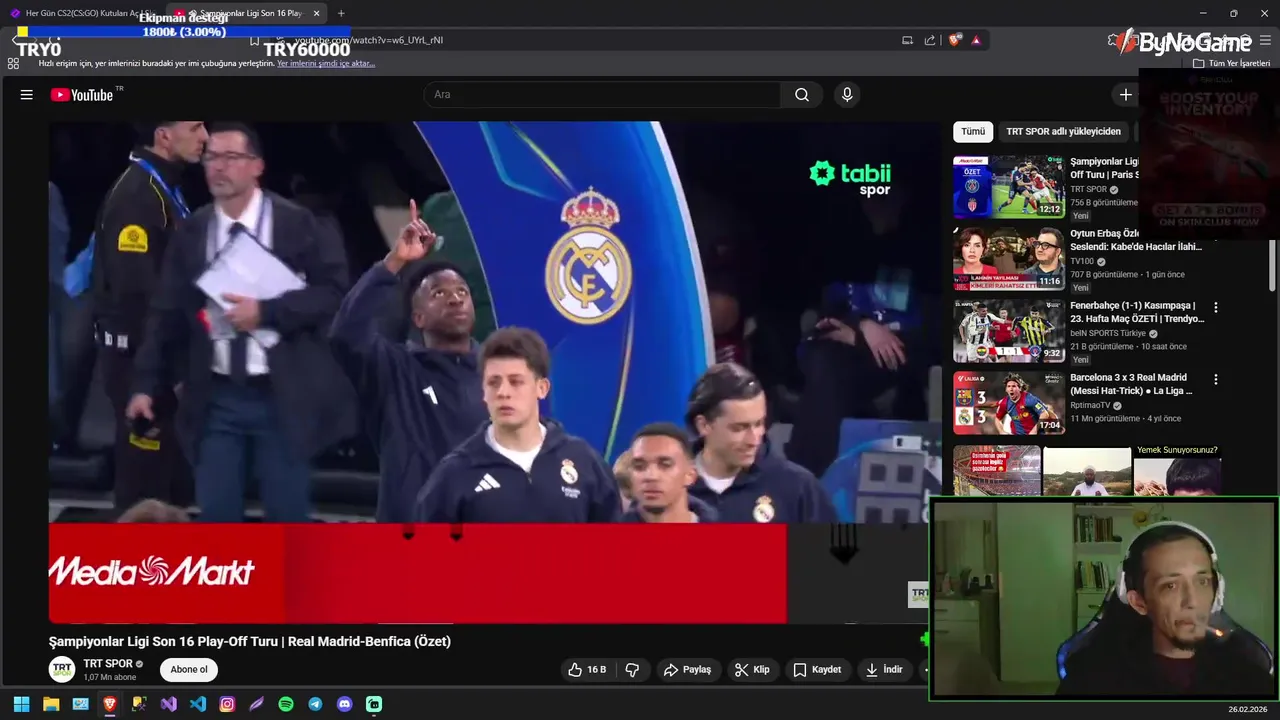Viewport: 1280px width, 720px height.
Task: Open Brave browser from the taskbar
Action: [x=110, y=704]
